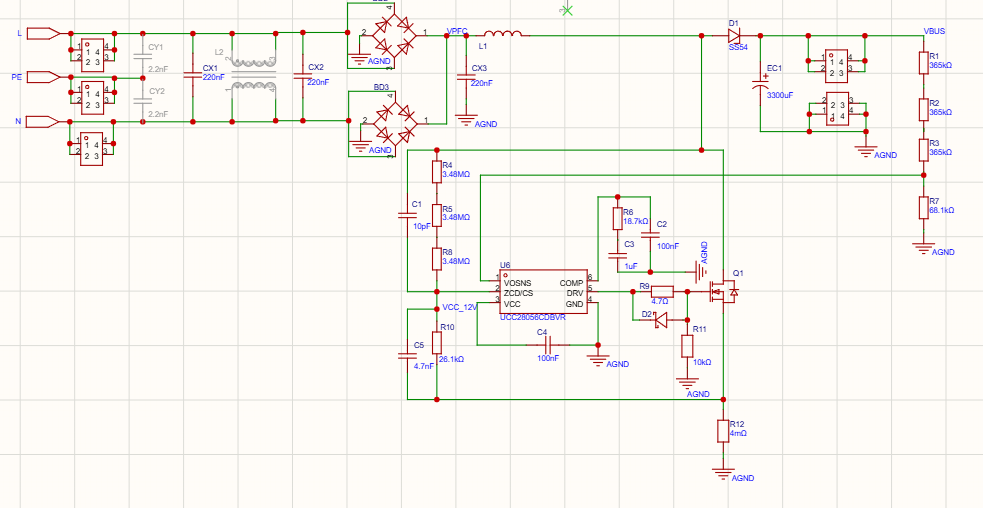Click the R12 4mΩ sense resistor
The image size is (983, 508).
[x=723, y=431]
